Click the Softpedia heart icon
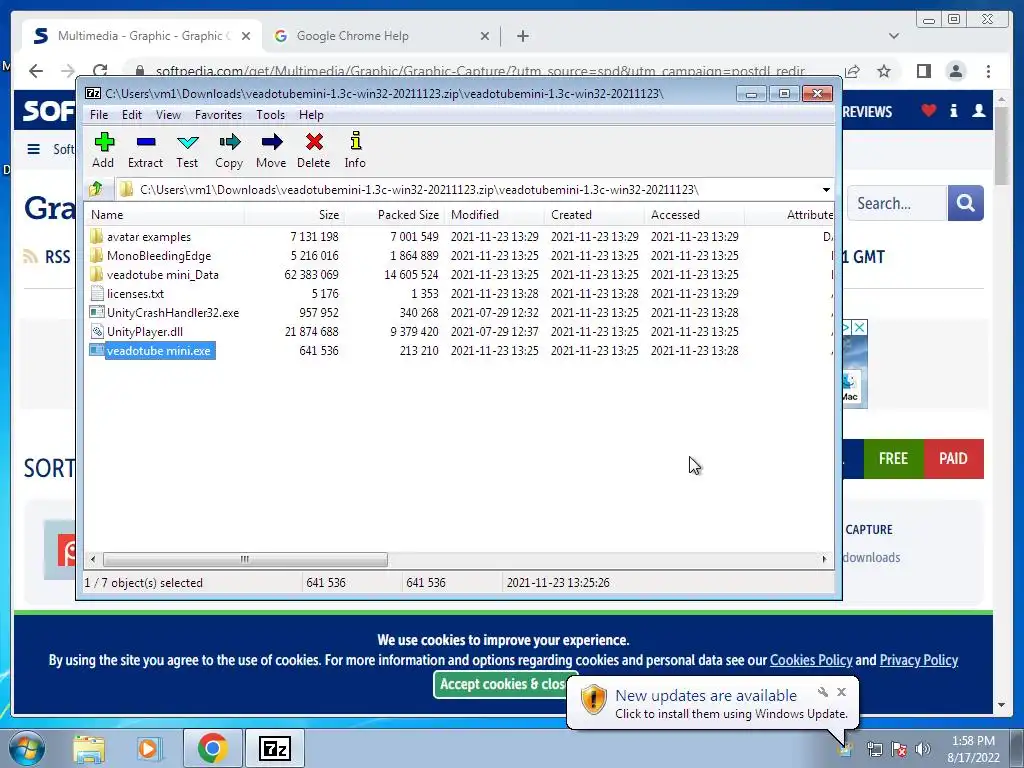This screenshot has width=1024, height=768. (x=929, y=110)
